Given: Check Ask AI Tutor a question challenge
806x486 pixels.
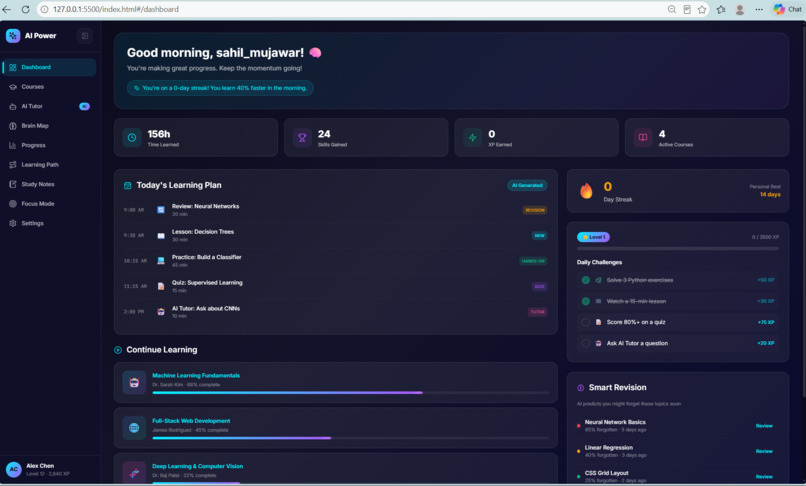Looking at the screenshot, I should (585, 344).
